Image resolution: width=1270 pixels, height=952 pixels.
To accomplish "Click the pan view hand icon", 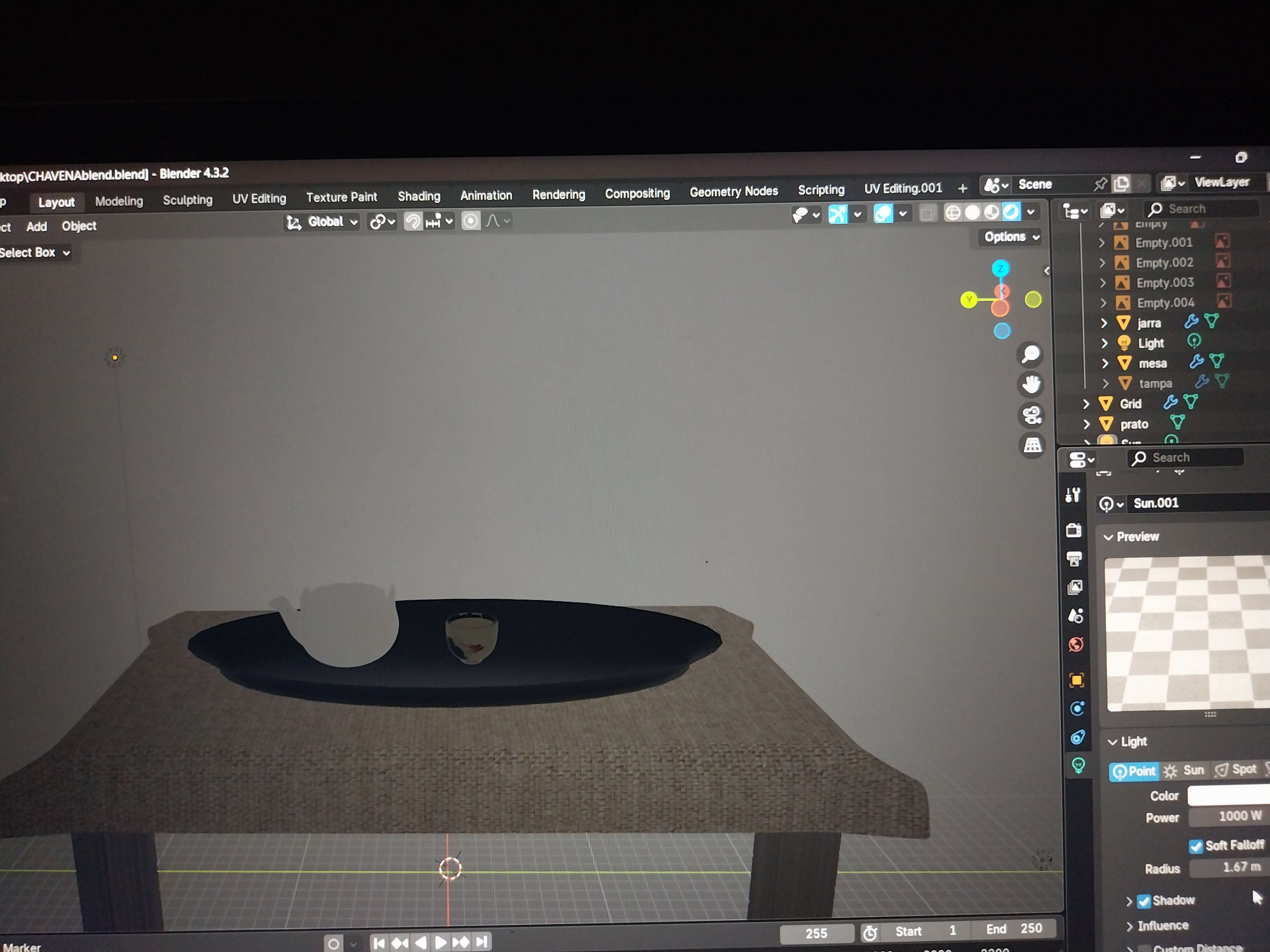I will [1031, 384].
